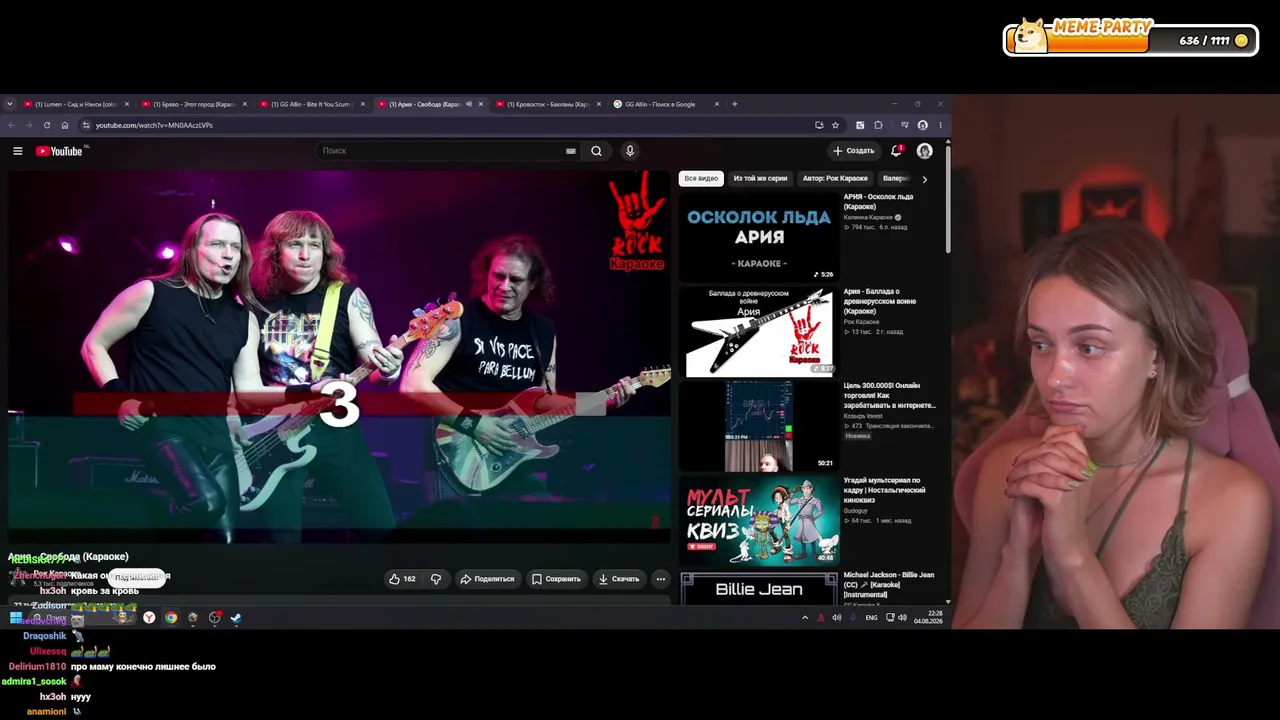Open the on-screen keyboard in search box
The image size is (1280, 720).
(x=571, y=151)
